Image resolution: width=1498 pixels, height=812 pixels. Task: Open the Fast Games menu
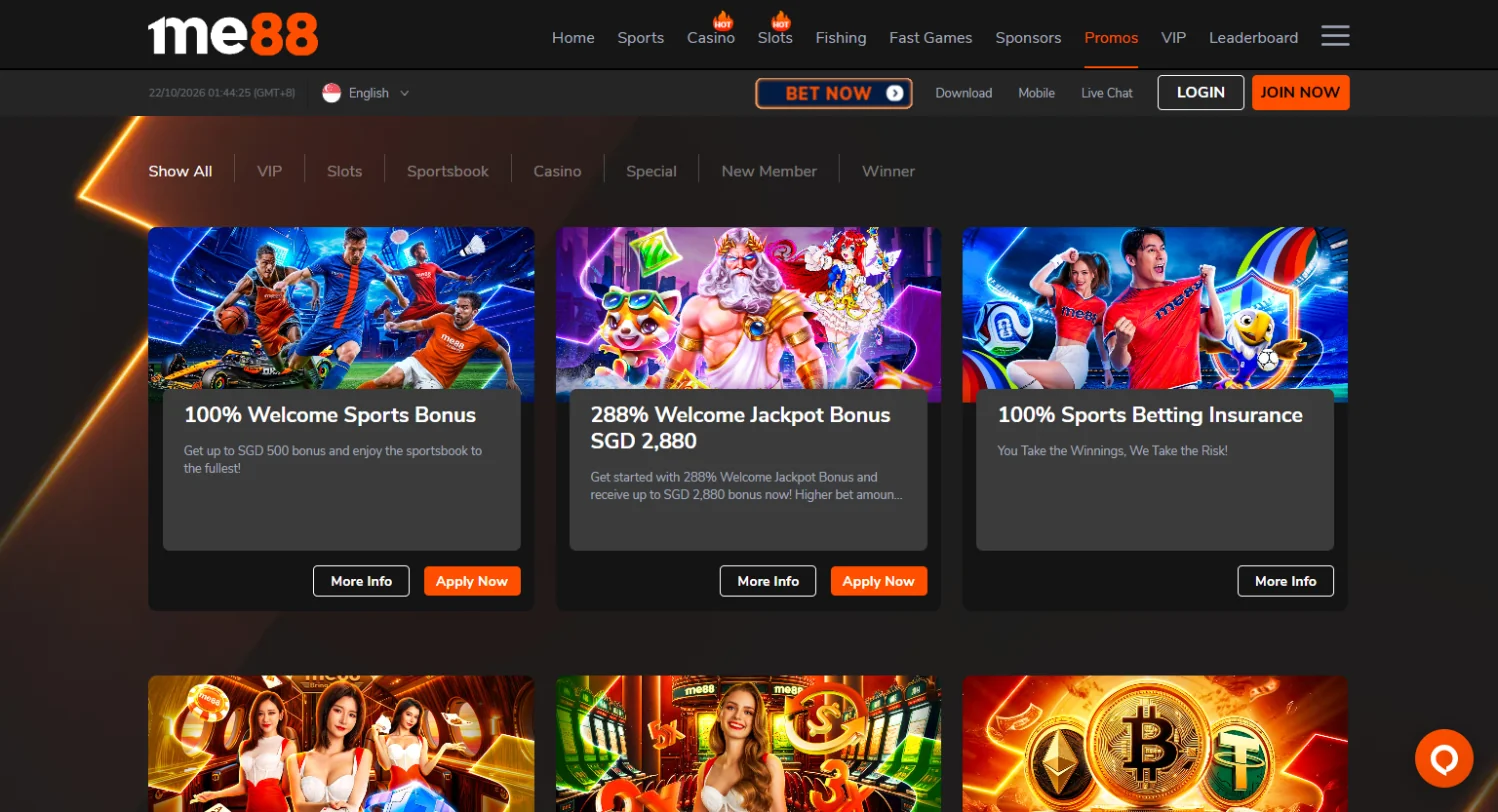click(931, 38)
